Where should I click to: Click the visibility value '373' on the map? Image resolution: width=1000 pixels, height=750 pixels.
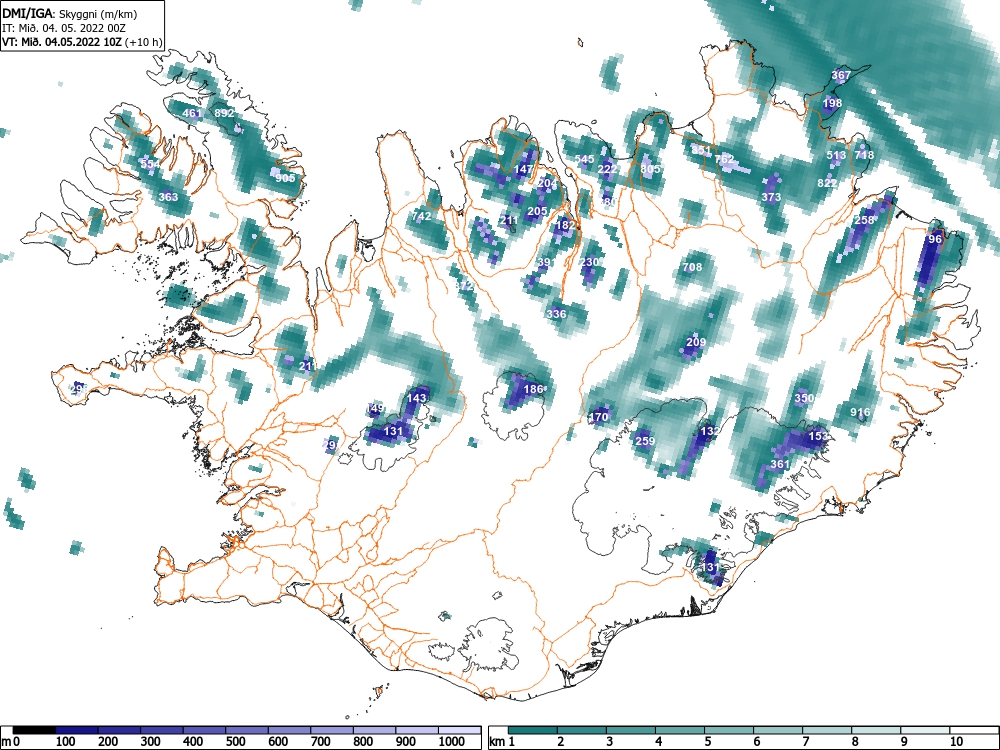coord(771,197)
